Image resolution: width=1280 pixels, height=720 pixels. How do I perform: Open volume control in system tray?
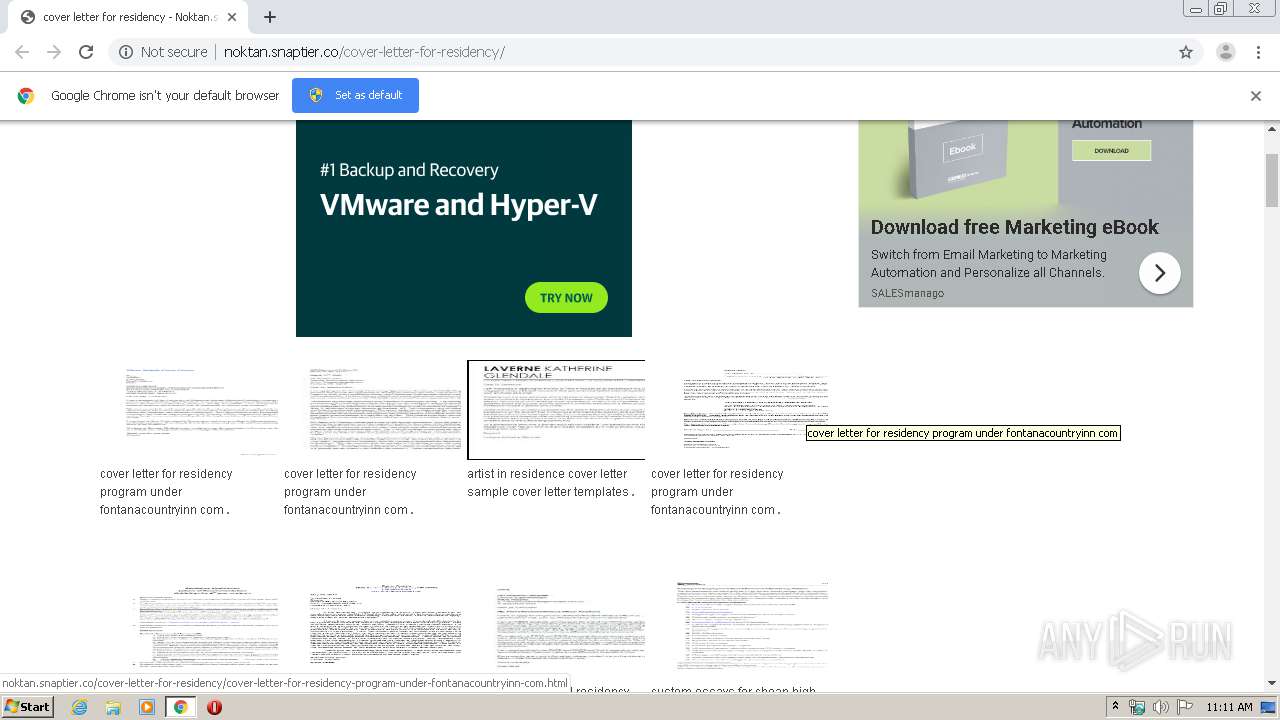coord(1160,707)
